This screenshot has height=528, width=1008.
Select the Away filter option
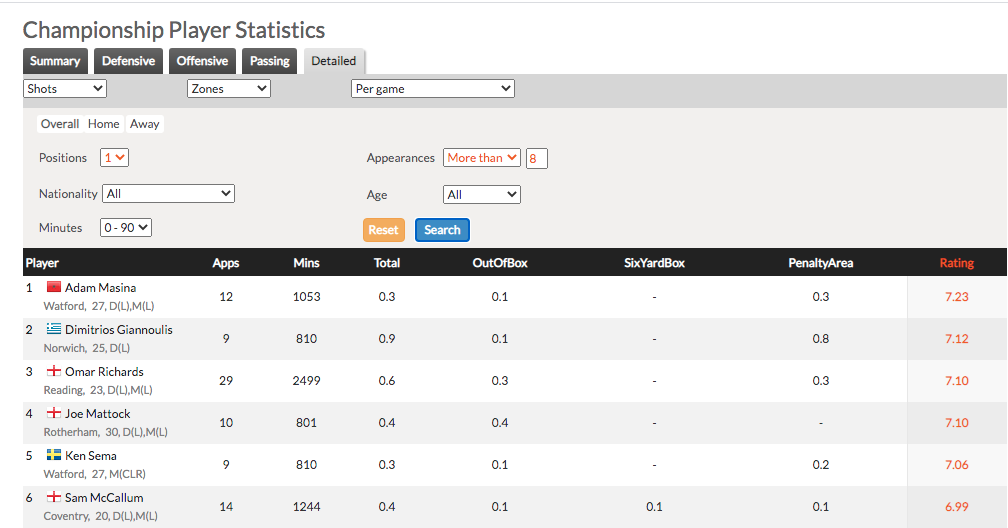coord(145,124)
